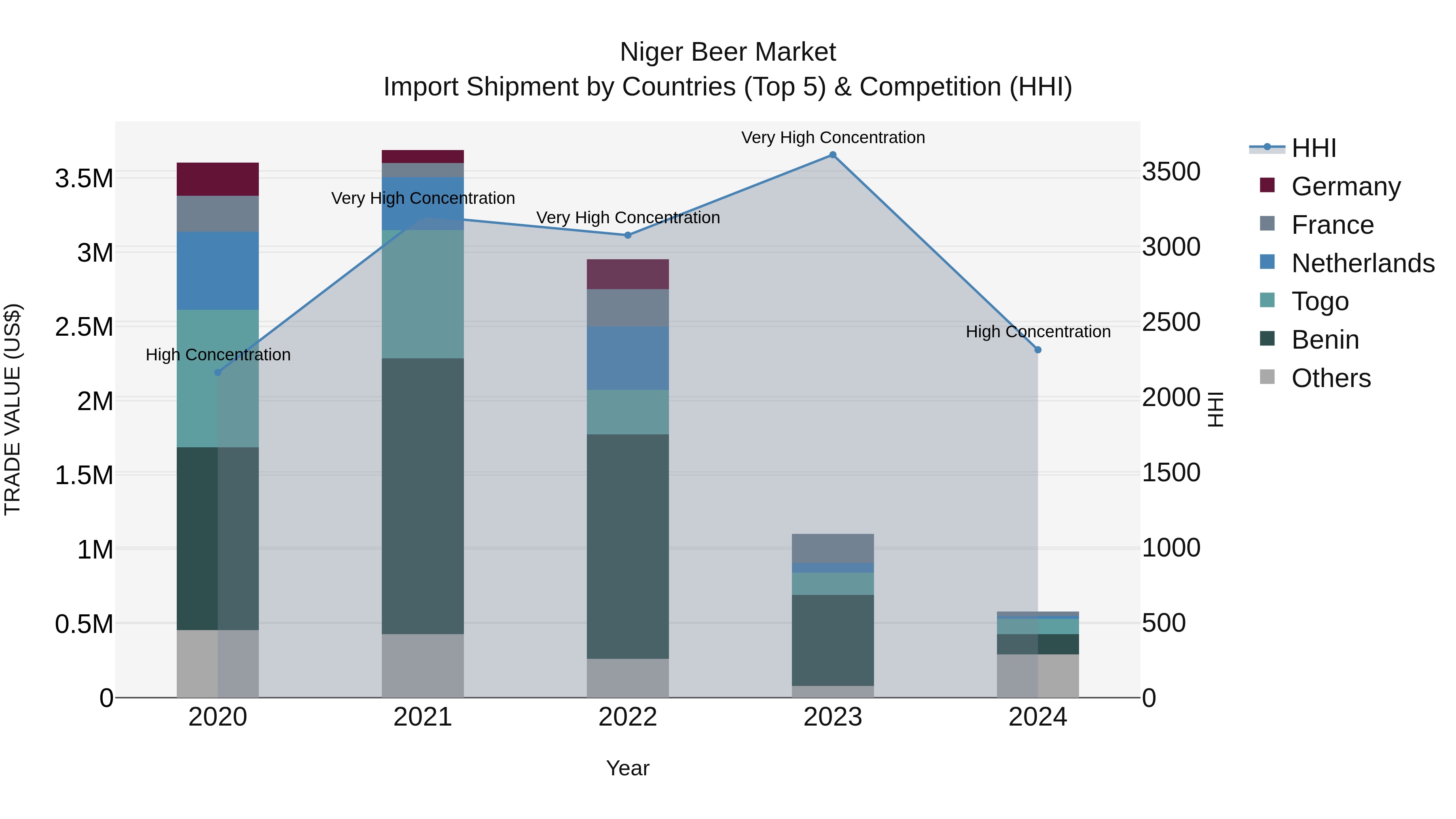The height and width of the screenshot is (819, 1456).
Task: Select the Germany segment of 2020 bar
Action: pyautogui.click(x=218, y=179)
